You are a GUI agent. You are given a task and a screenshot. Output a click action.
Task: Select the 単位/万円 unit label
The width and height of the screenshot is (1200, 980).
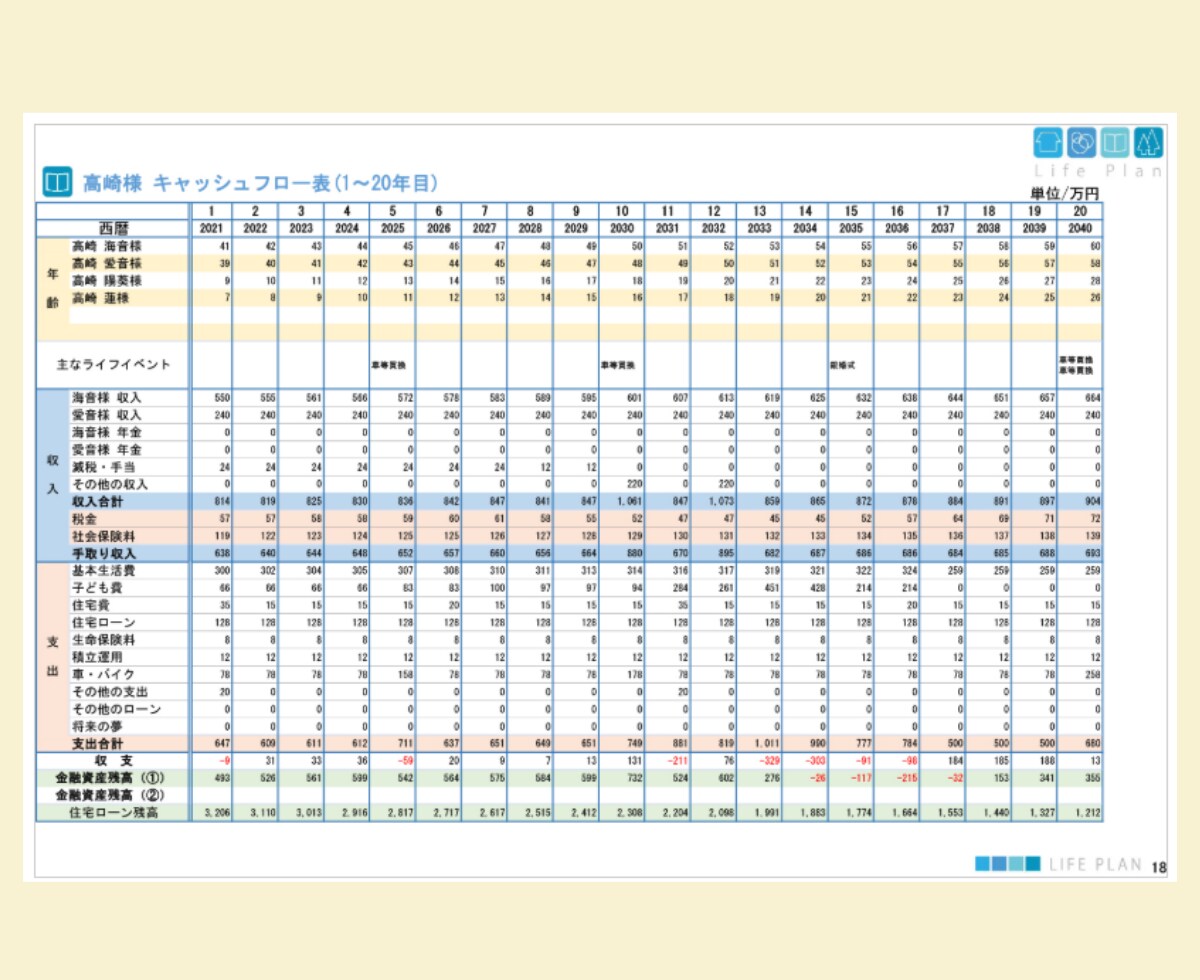(1066, 194)
